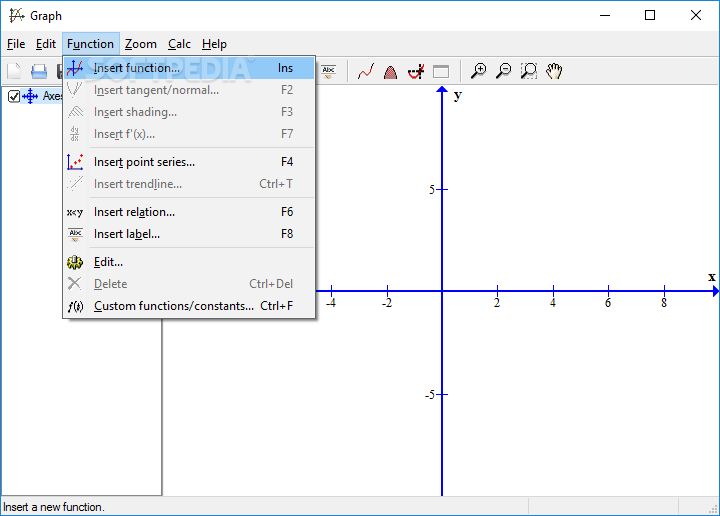Click the Graph app icon in title bar

[x=17, y=16]
